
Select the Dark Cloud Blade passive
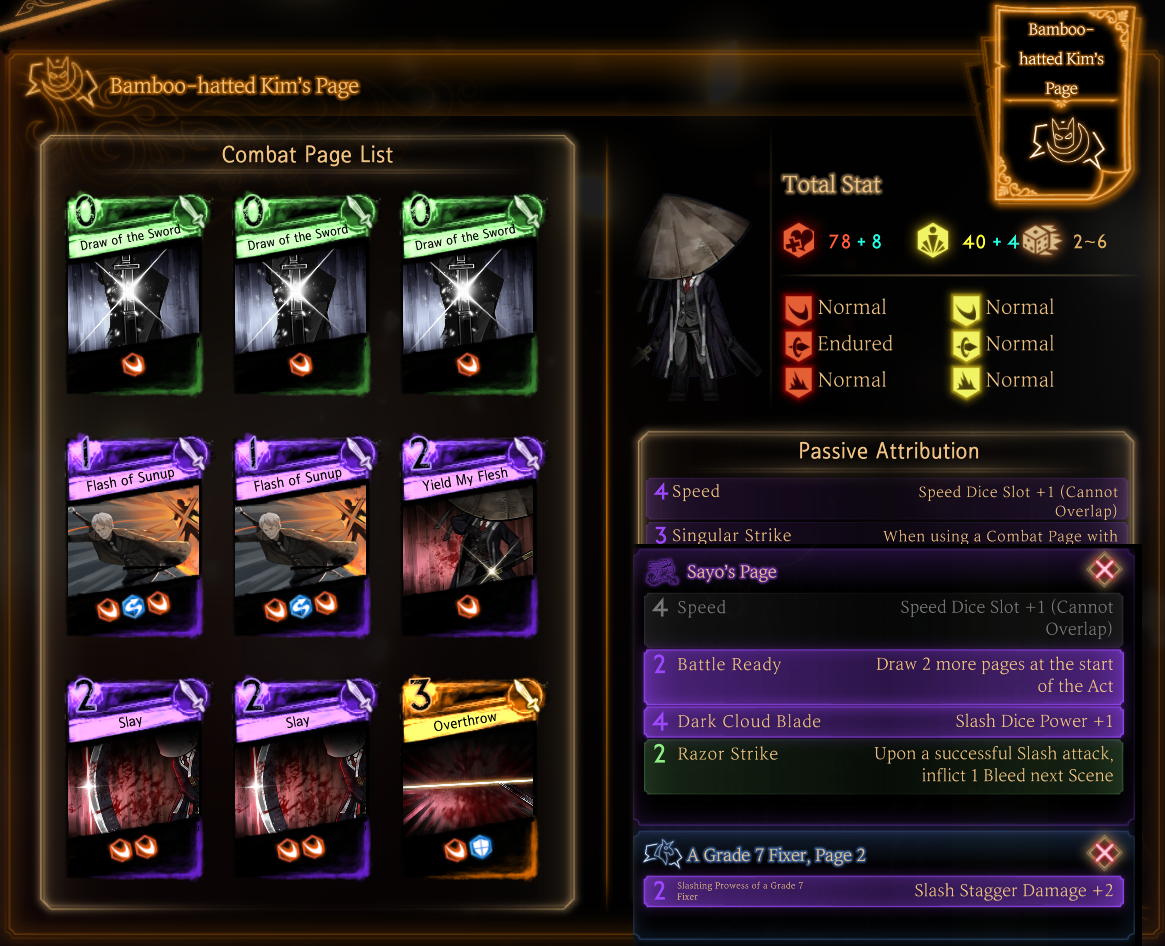tap(883, 722)
